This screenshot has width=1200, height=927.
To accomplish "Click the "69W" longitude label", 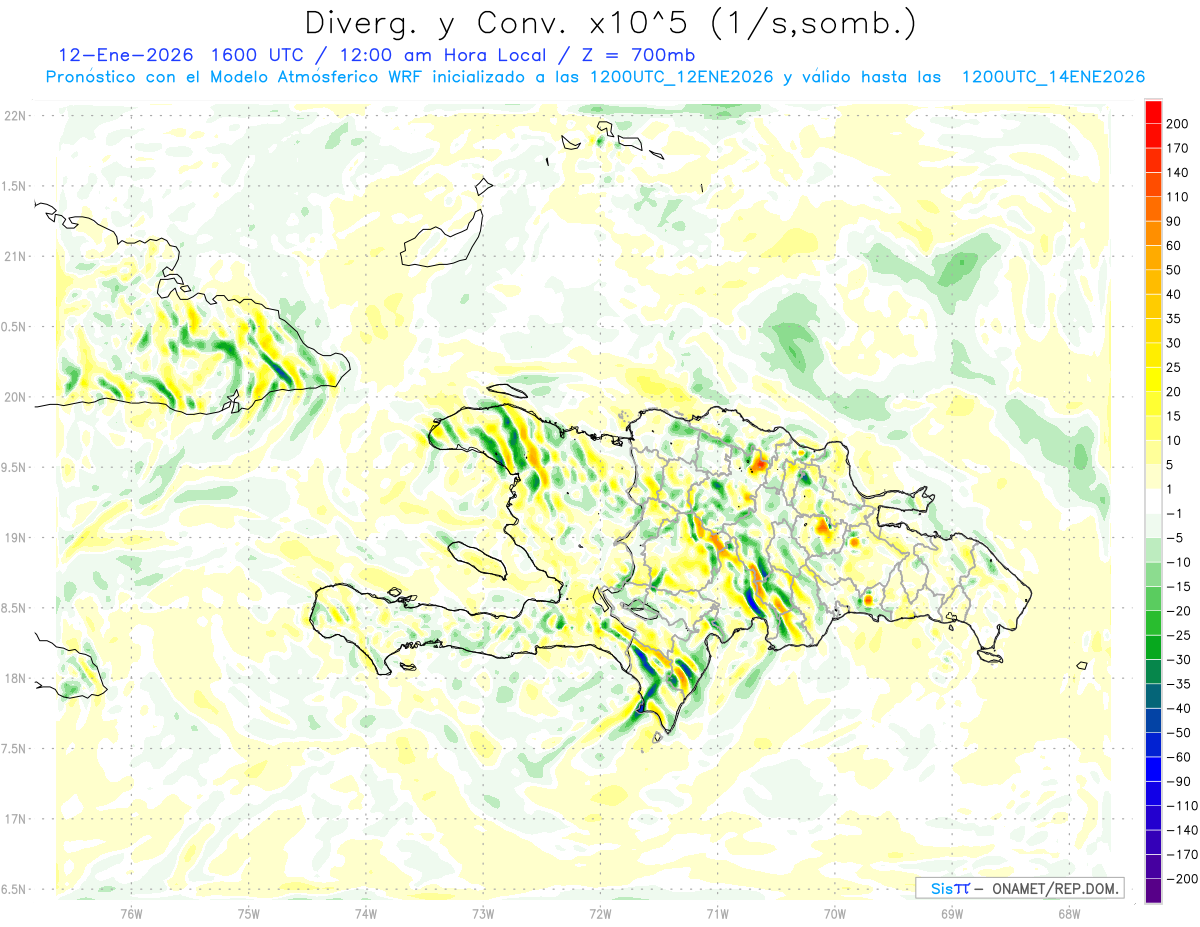I will coord(952,913).
